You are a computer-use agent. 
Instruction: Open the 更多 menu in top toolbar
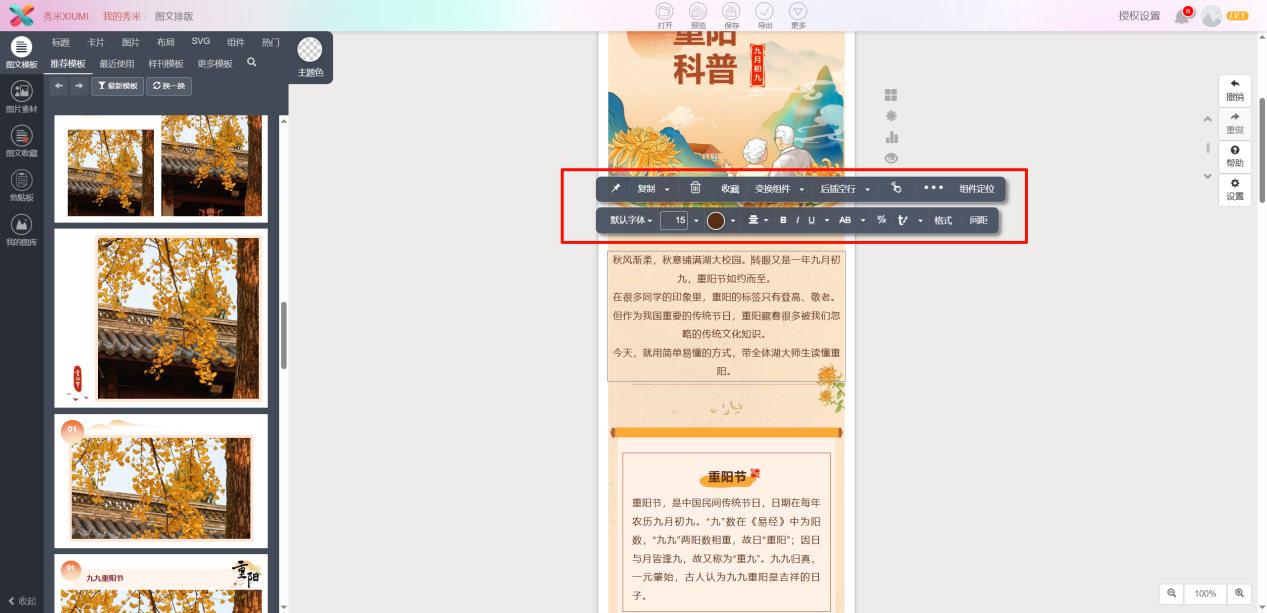pos(797,15)
